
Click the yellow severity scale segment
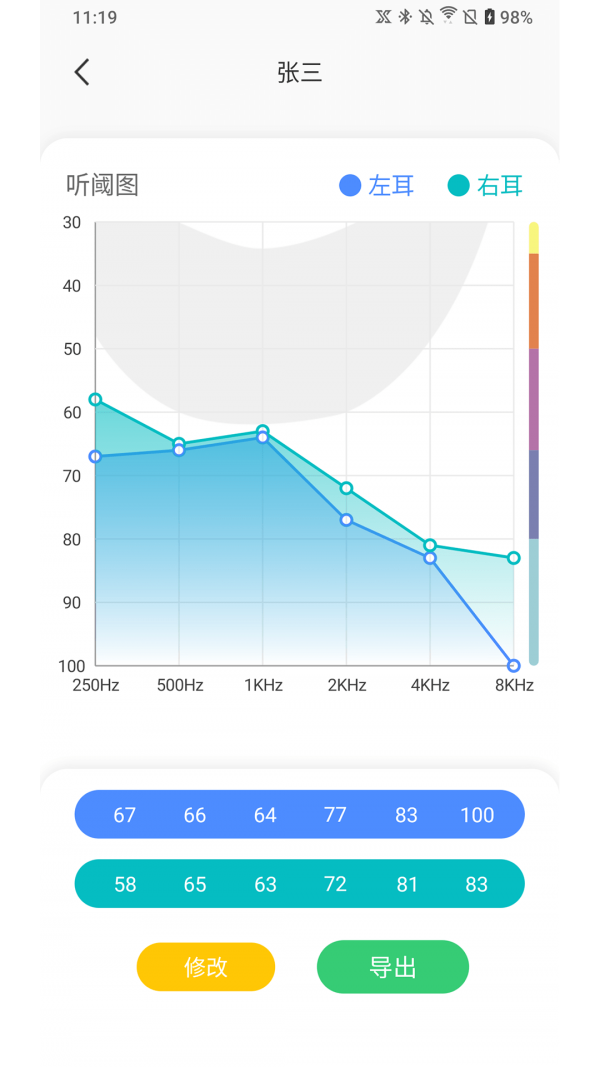tap(534, 238)
